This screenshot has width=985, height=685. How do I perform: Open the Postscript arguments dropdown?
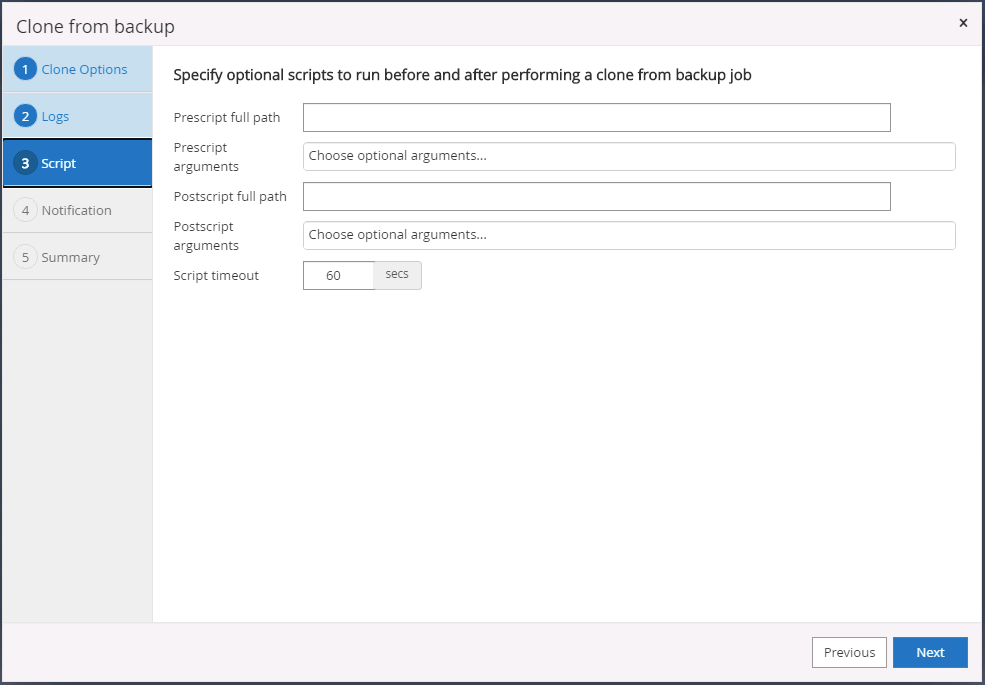tap(629, 235)
